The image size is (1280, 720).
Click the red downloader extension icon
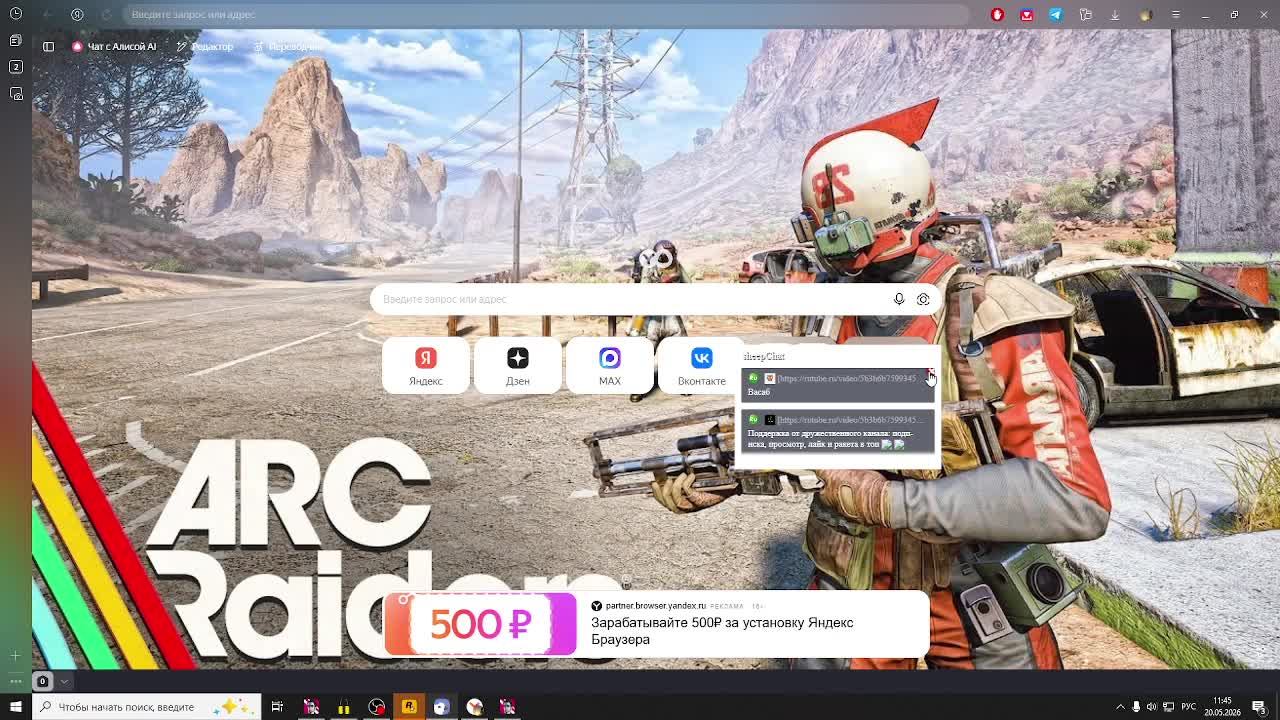coord(1026,14)
